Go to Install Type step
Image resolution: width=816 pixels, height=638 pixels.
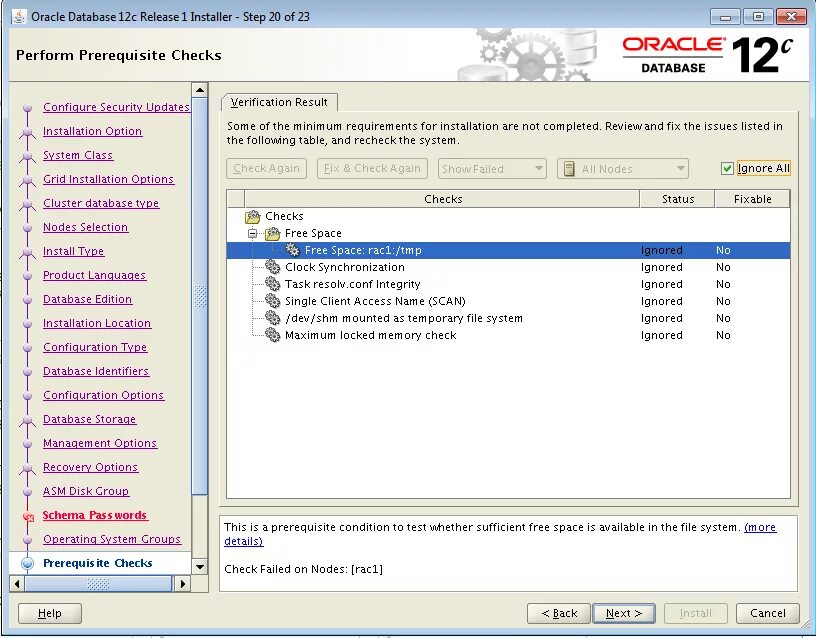click(73, 251)
